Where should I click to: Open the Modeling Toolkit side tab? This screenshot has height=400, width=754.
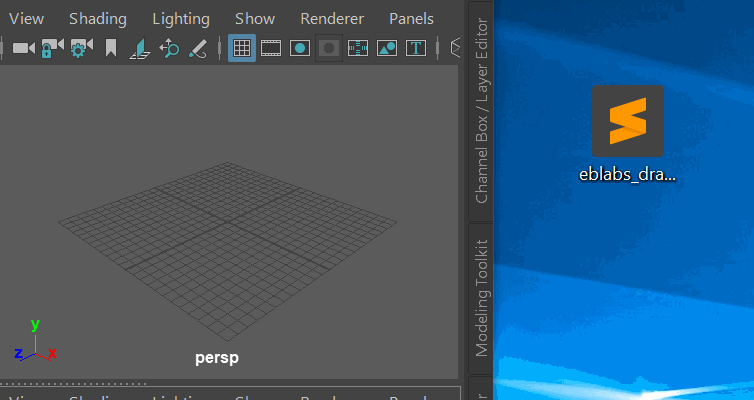click(481, 298)
